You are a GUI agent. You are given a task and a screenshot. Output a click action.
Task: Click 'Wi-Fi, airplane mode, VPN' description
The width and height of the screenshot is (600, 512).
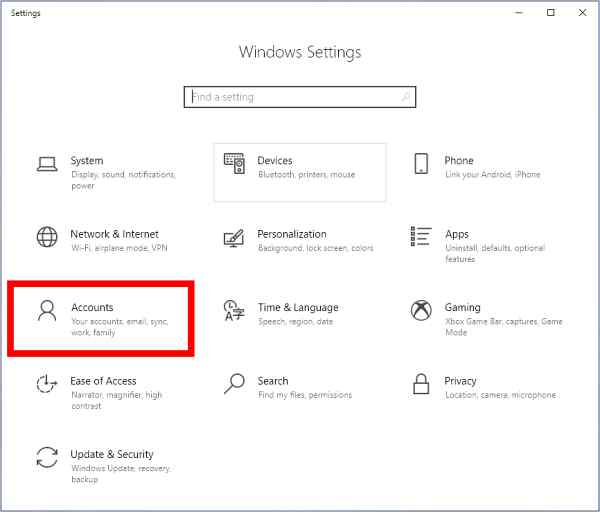point(119,248)
